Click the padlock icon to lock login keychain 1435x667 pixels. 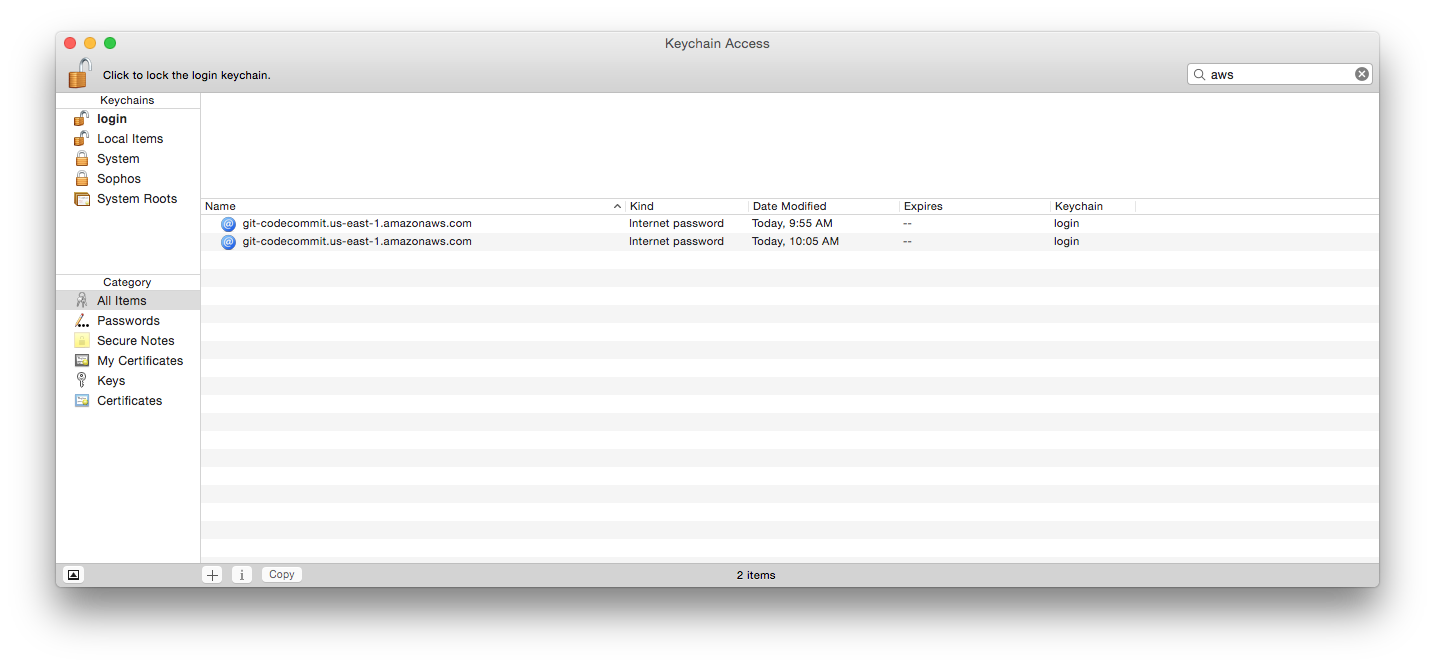pos(80,73)
